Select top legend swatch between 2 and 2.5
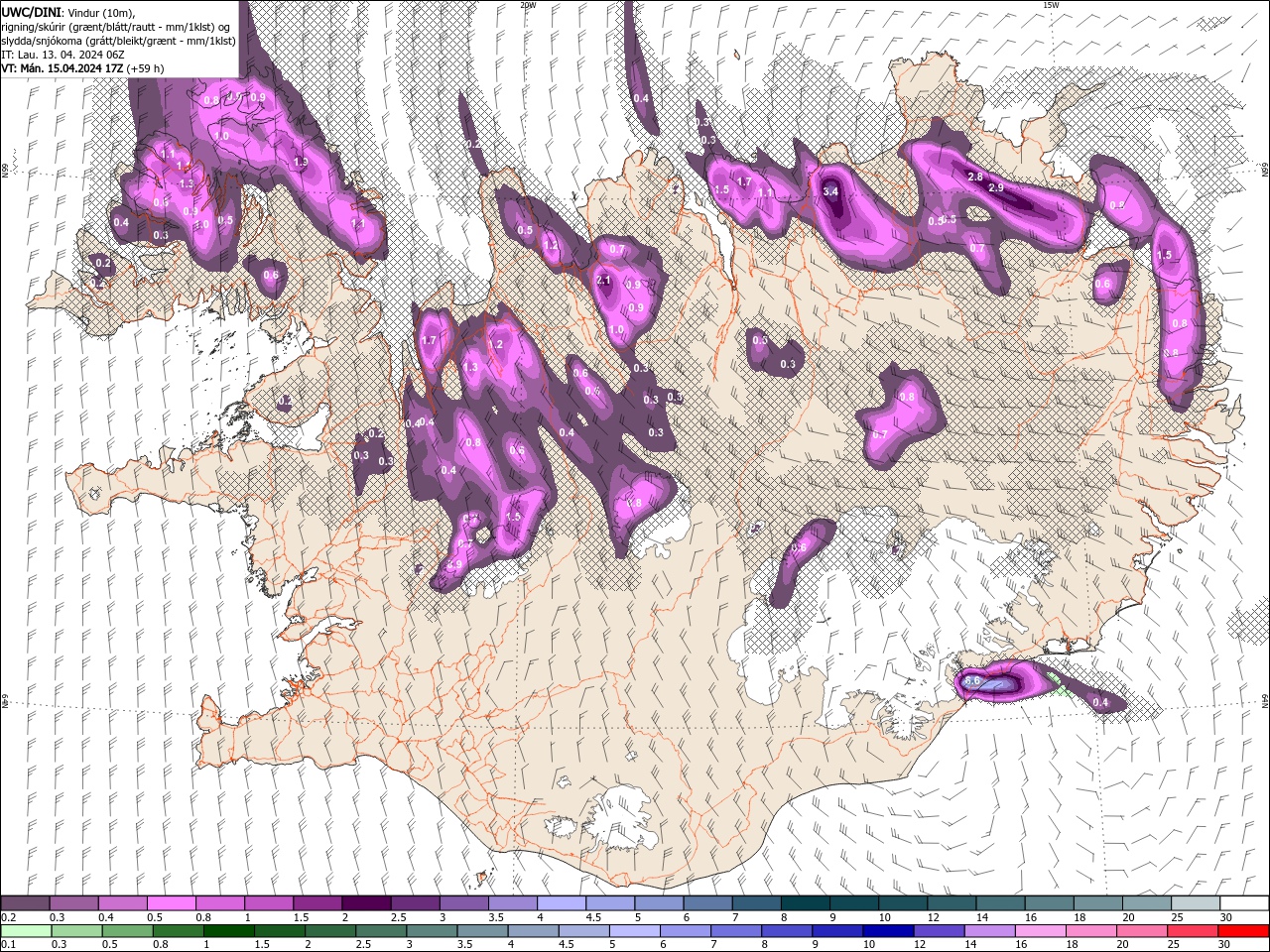The image size is (1270, 952). pyautogui.click(x=366, y=902)
